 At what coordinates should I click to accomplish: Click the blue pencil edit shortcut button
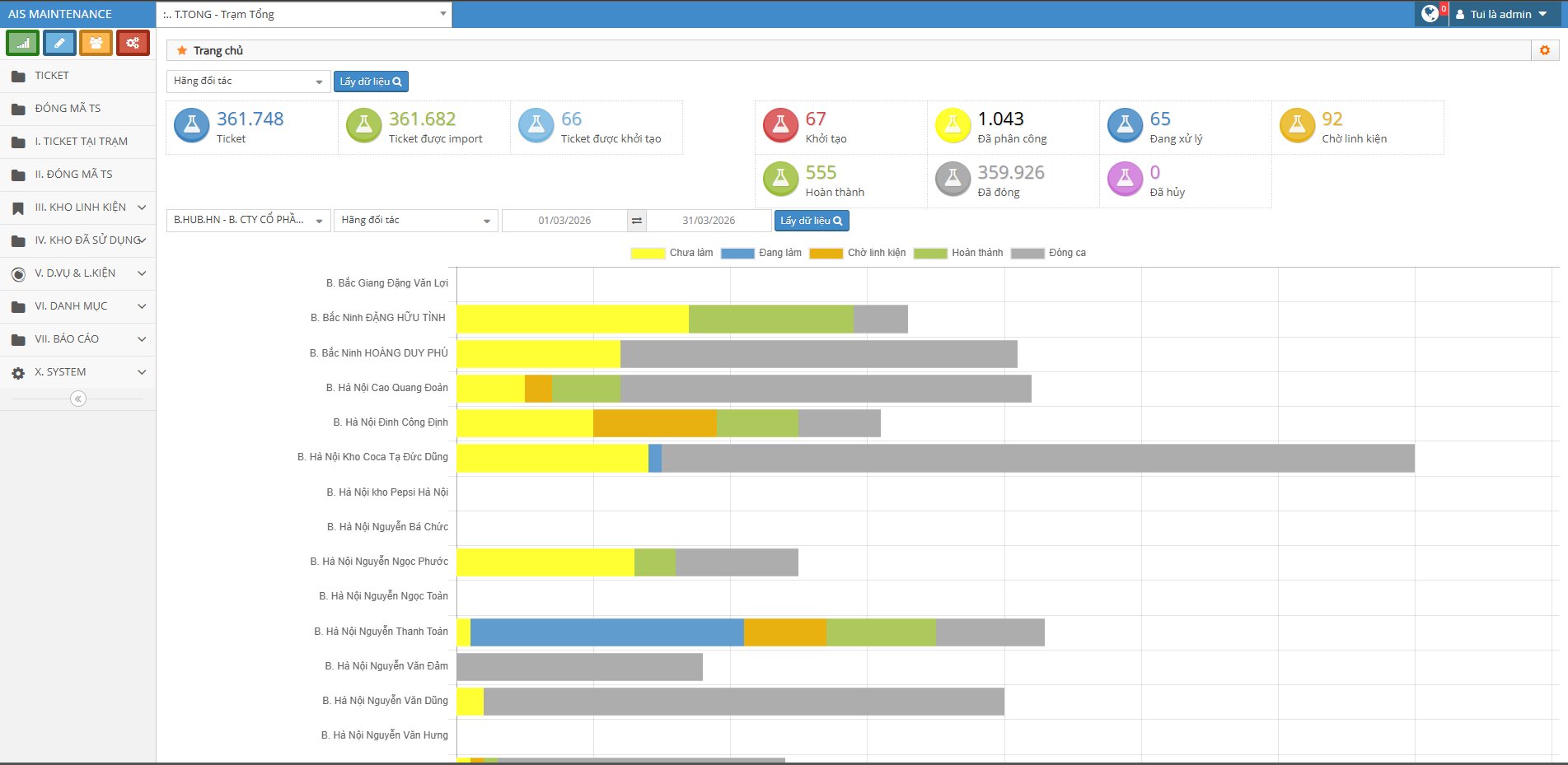pyautogui.click(x=59, y=43)
